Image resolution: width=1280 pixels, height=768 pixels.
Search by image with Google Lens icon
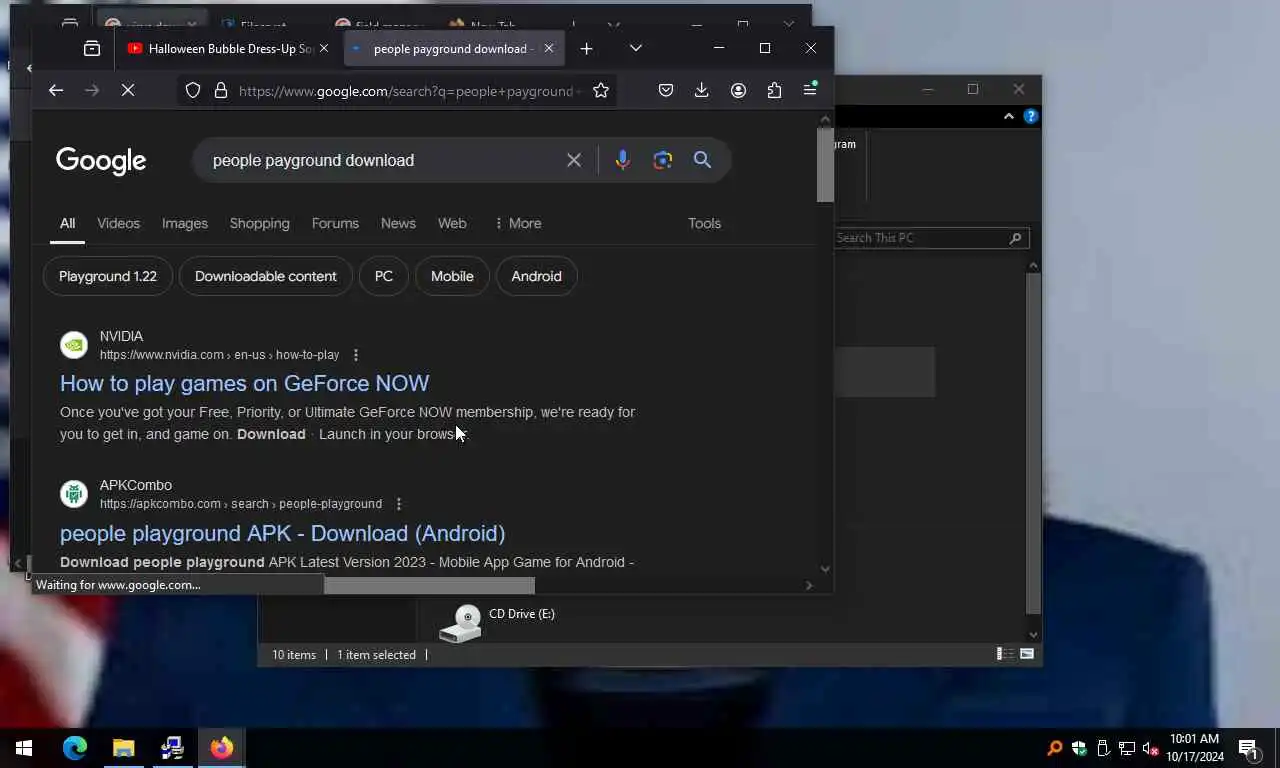pyautogui.click(x=663, y=160)
